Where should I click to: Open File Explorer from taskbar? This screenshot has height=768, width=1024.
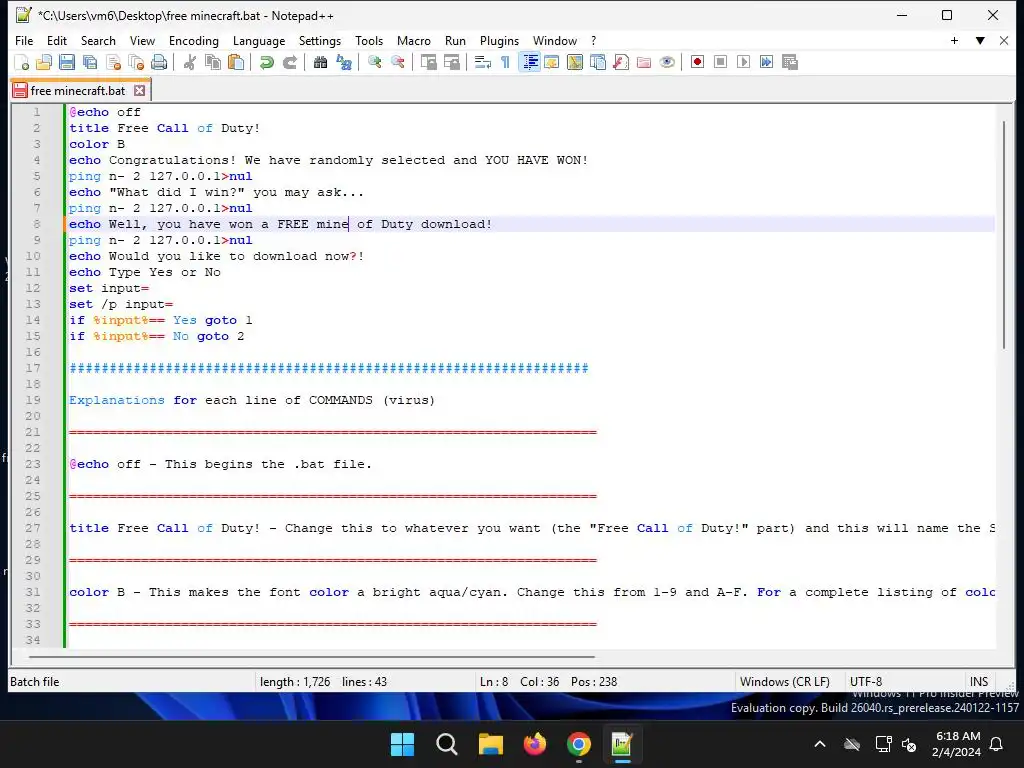[490, 744]
